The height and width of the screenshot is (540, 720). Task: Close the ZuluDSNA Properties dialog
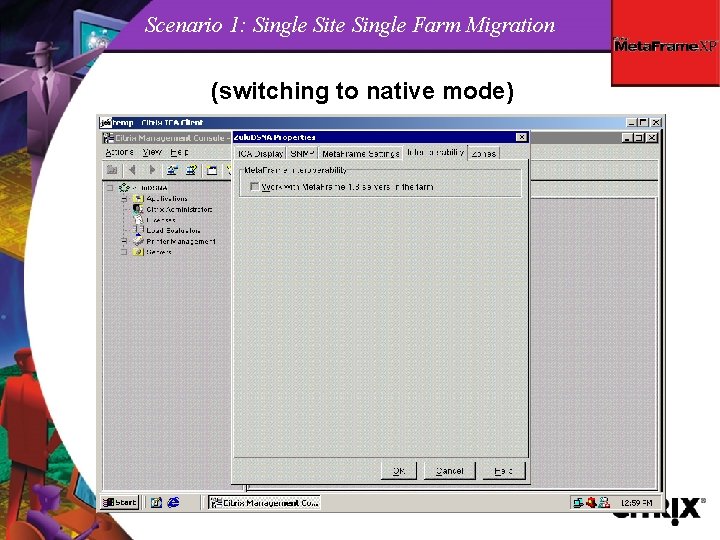(521, 137)
